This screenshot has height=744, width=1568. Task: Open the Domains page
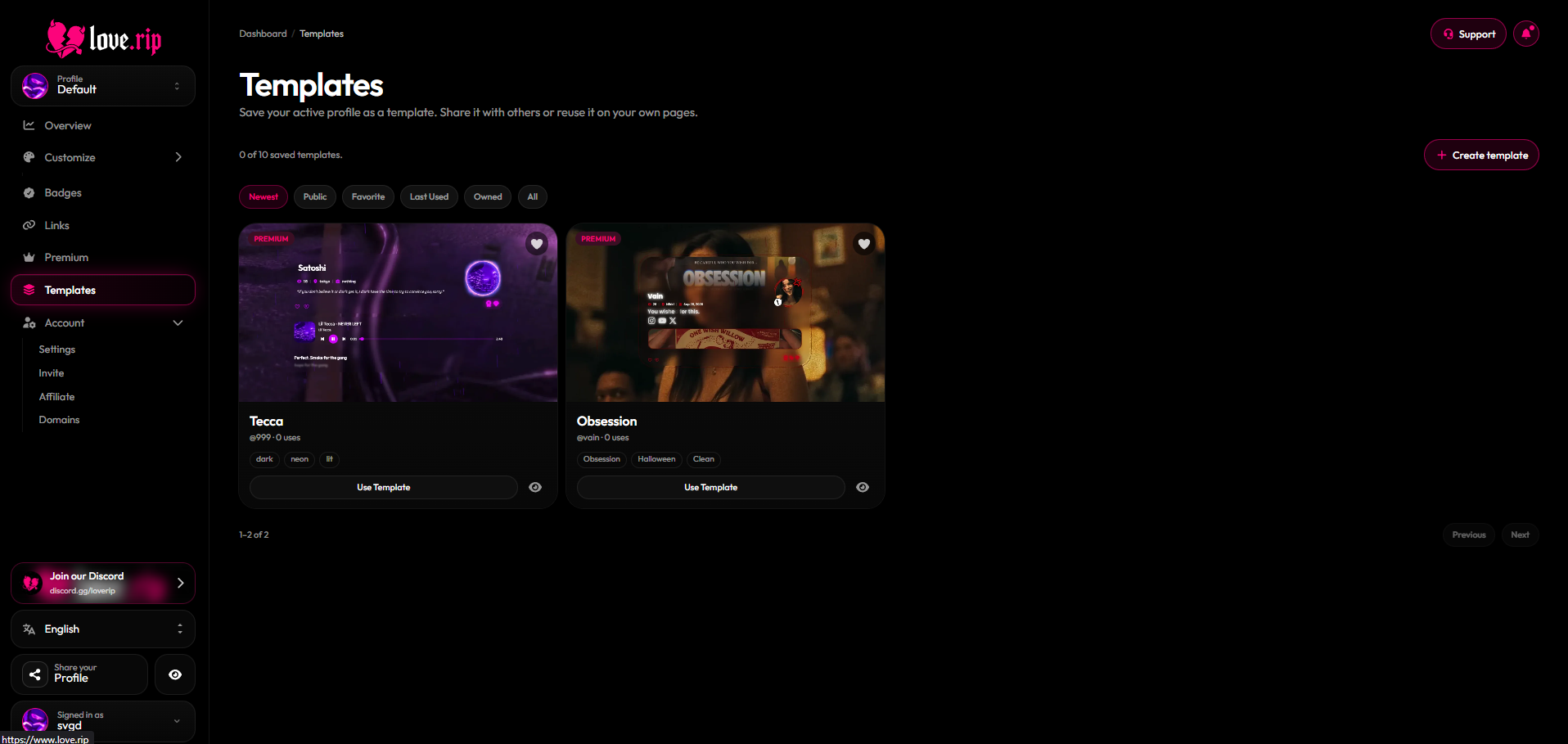tap(59, 420)
